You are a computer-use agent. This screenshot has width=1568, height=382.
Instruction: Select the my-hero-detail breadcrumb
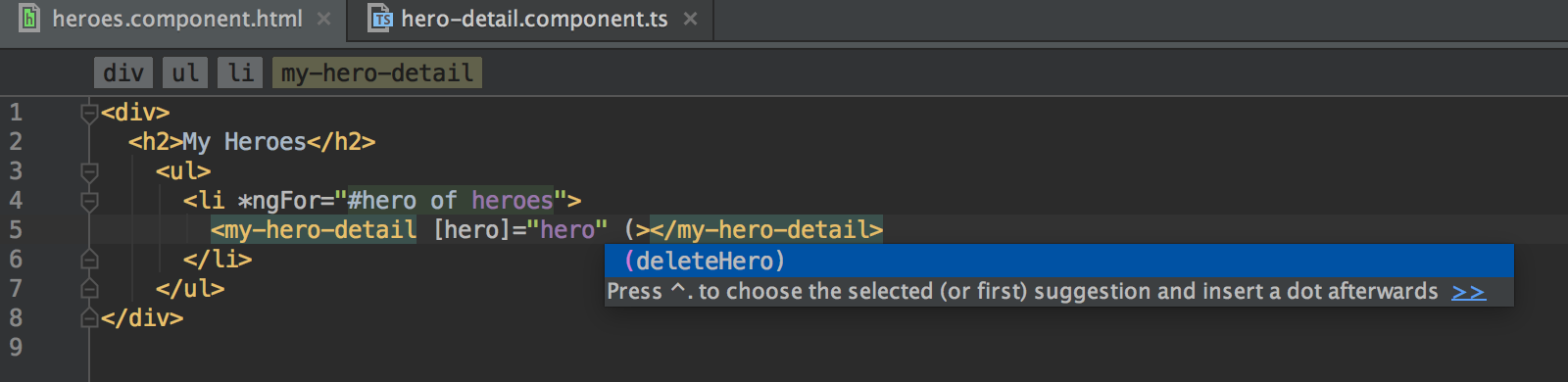377,72
